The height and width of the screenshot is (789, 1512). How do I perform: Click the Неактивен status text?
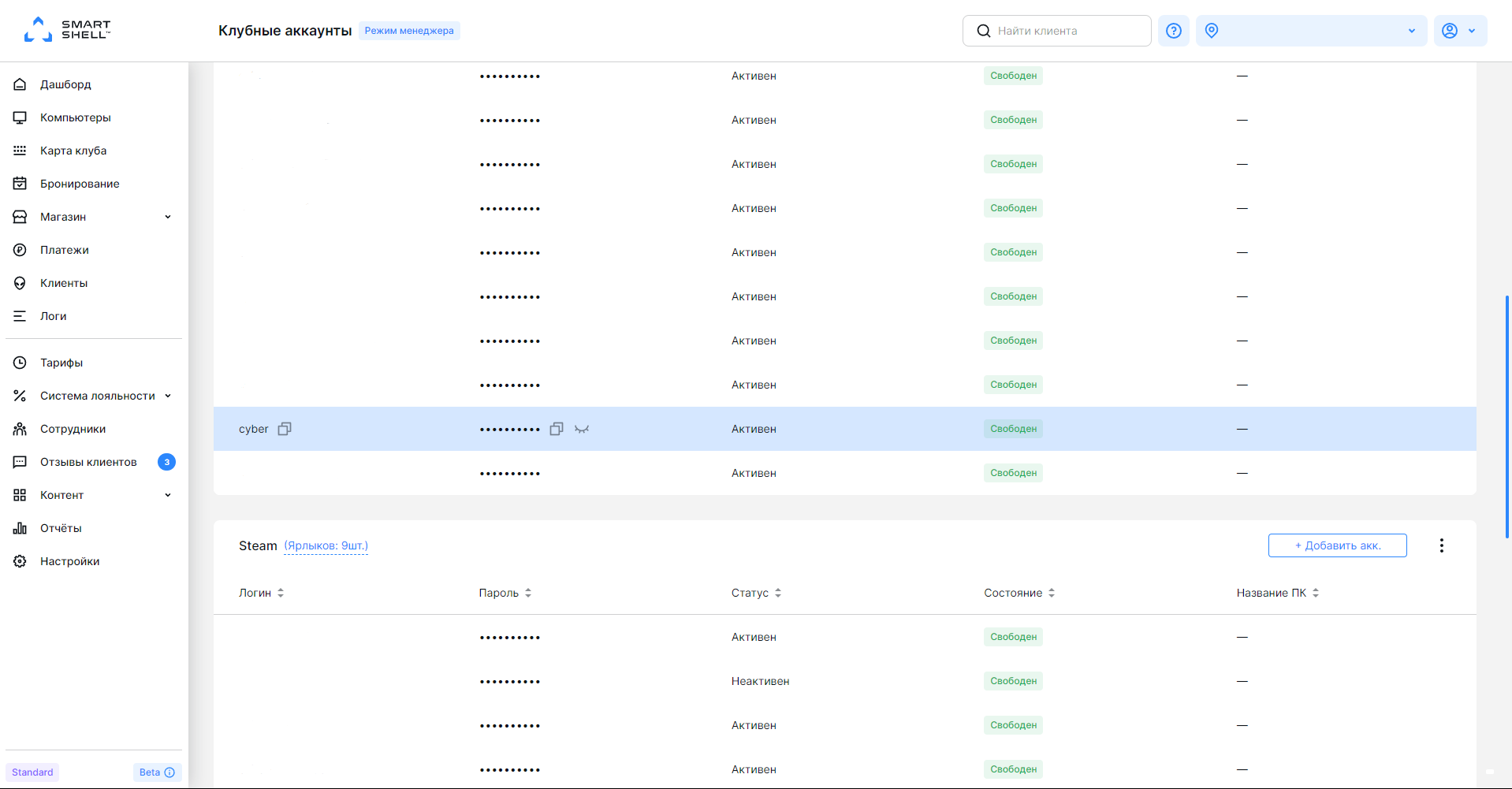760,681
